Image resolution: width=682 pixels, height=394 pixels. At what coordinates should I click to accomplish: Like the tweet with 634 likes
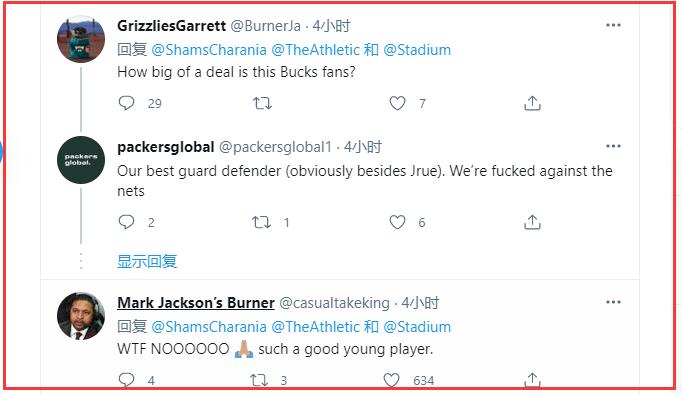point(391,380)
